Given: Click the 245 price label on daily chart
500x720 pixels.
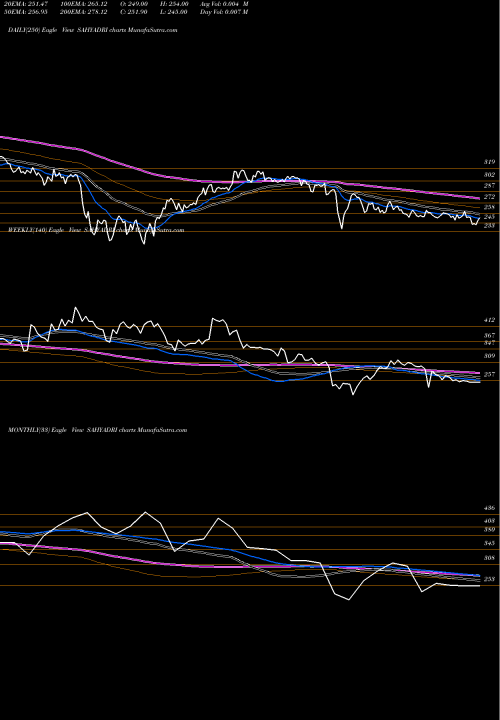Looking at the screenshot, I should pos(489,216).
